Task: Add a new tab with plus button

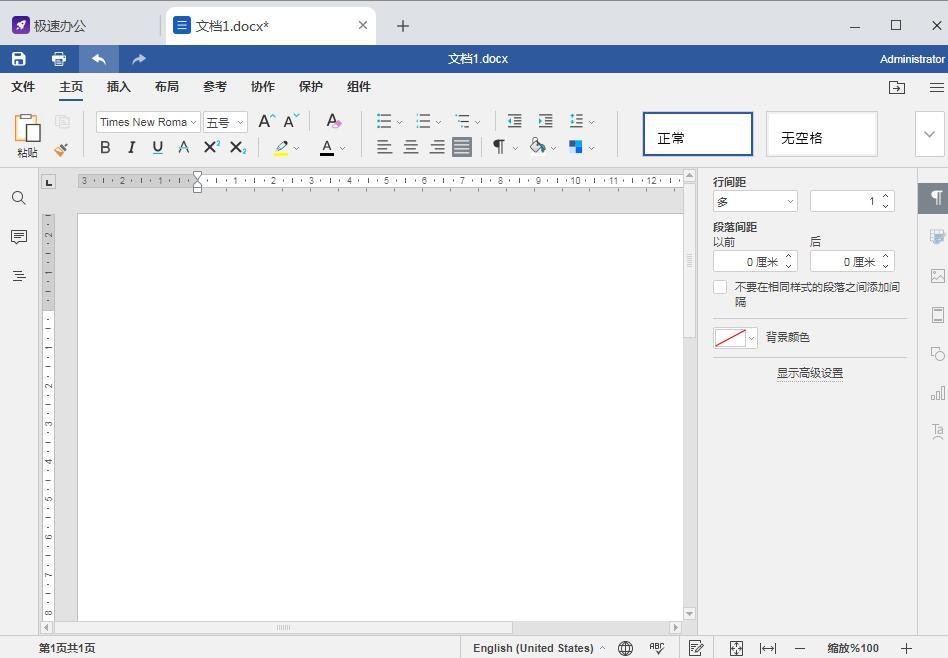Action: click(x=403, y=26)
